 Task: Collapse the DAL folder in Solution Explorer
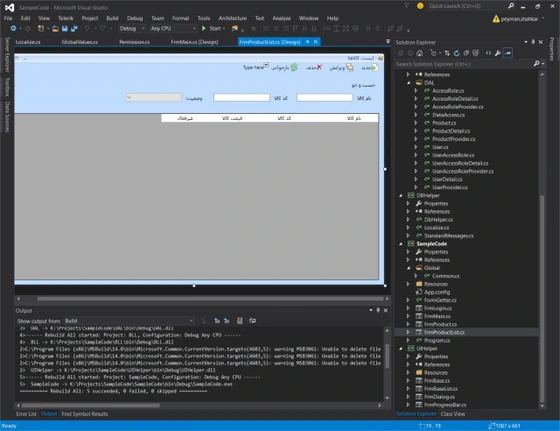tap(409, 83)
